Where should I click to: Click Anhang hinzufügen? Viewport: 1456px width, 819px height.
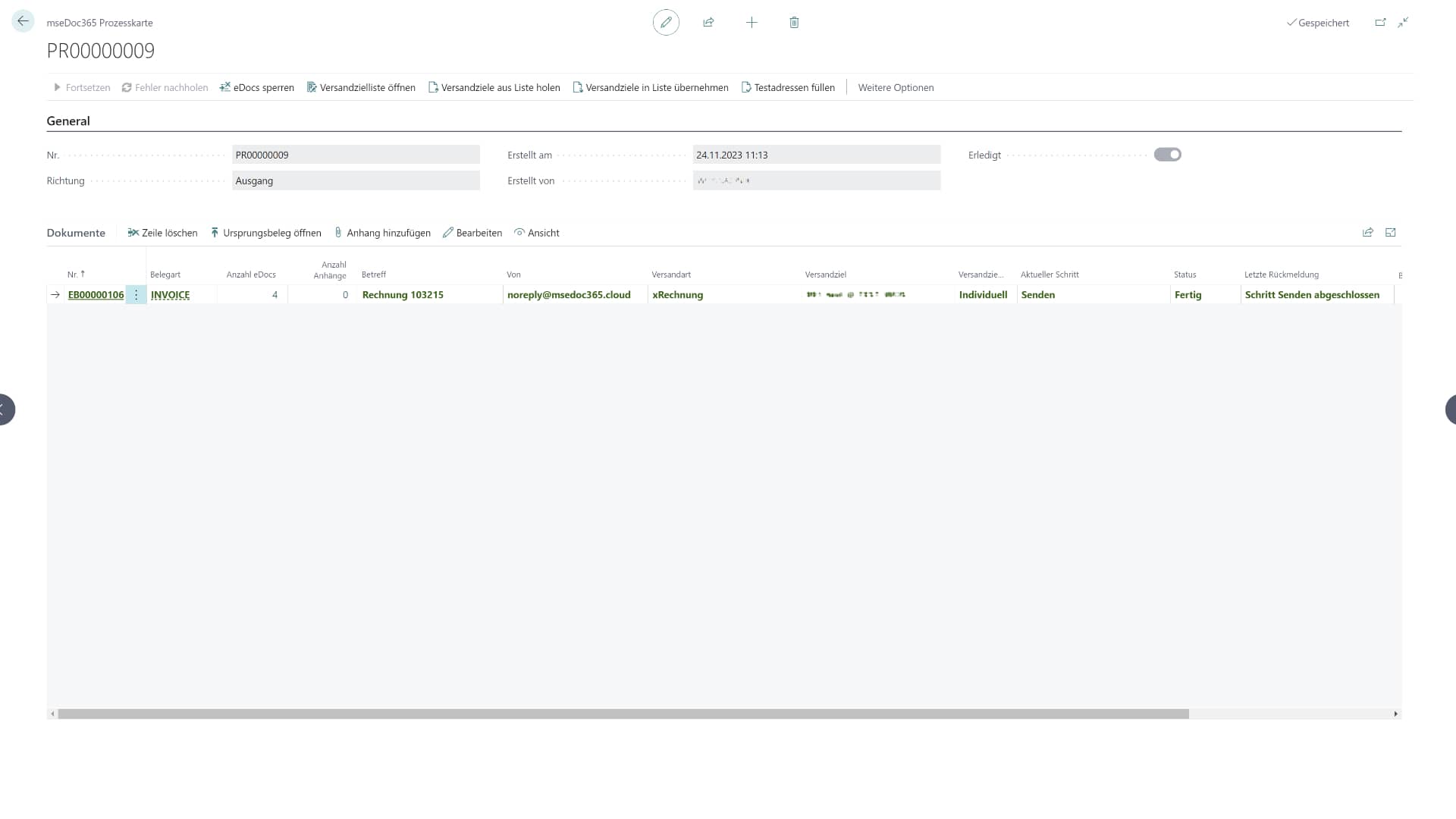382,233
